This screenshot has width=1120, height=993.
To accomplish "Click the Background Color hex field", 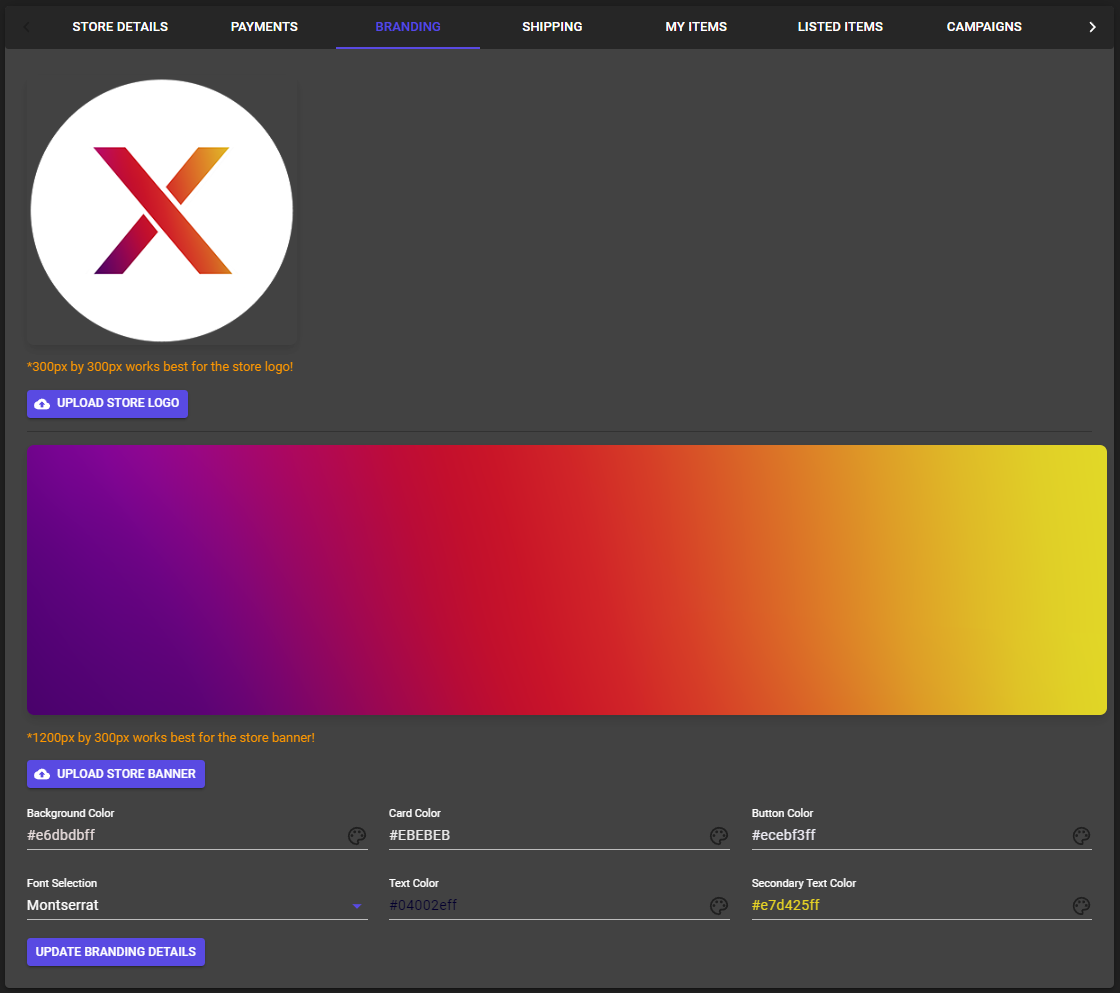I will point(185,836).
